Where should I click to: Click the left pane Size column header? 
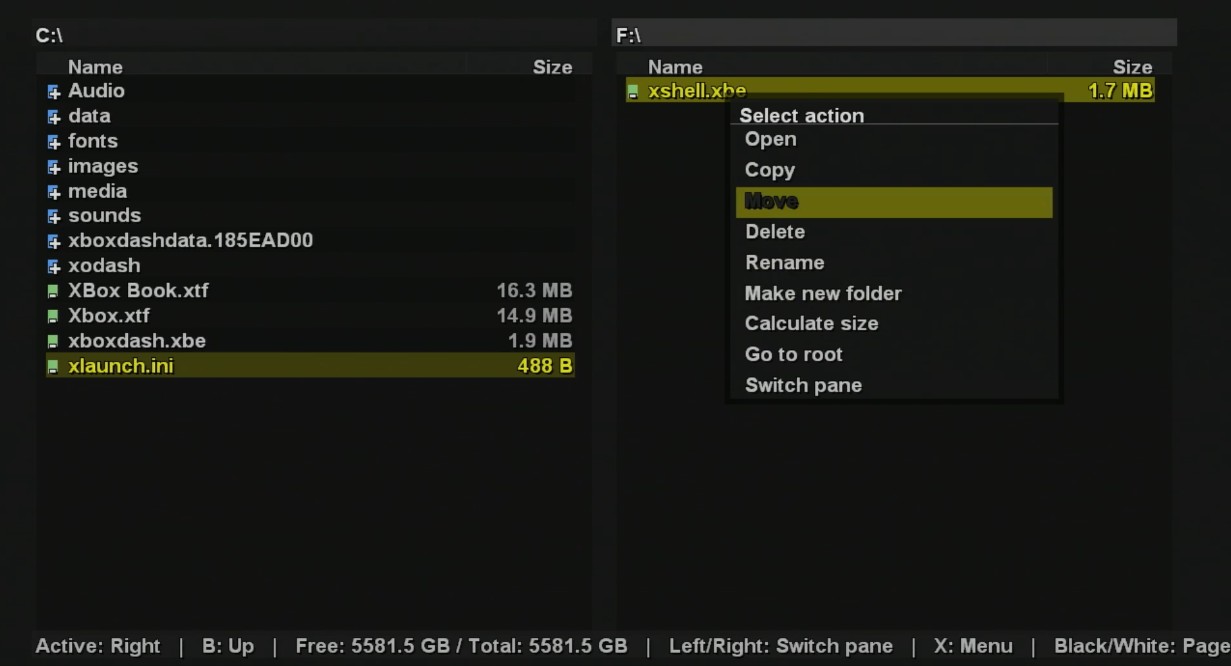pyautogui.click(x=552, y=68)
